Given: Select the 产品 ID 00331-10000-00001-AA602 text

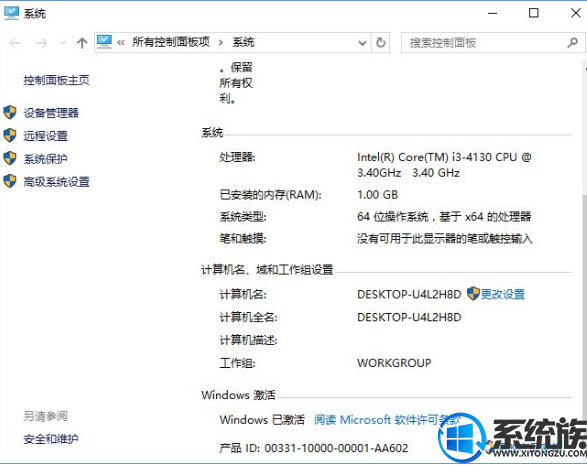Looking at the screenshot, I should coord(314,448).
